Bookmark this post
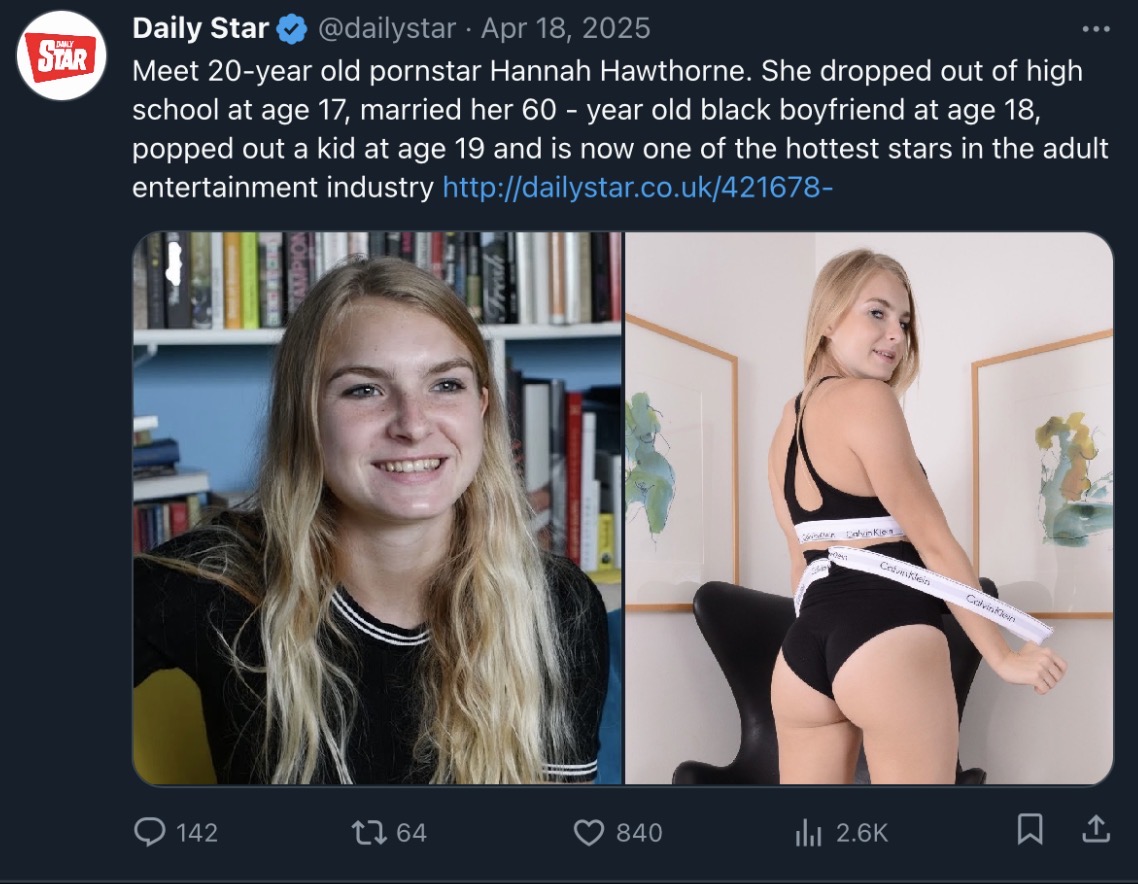Viewport: 1138px width, 884px height. point(1030,829)
